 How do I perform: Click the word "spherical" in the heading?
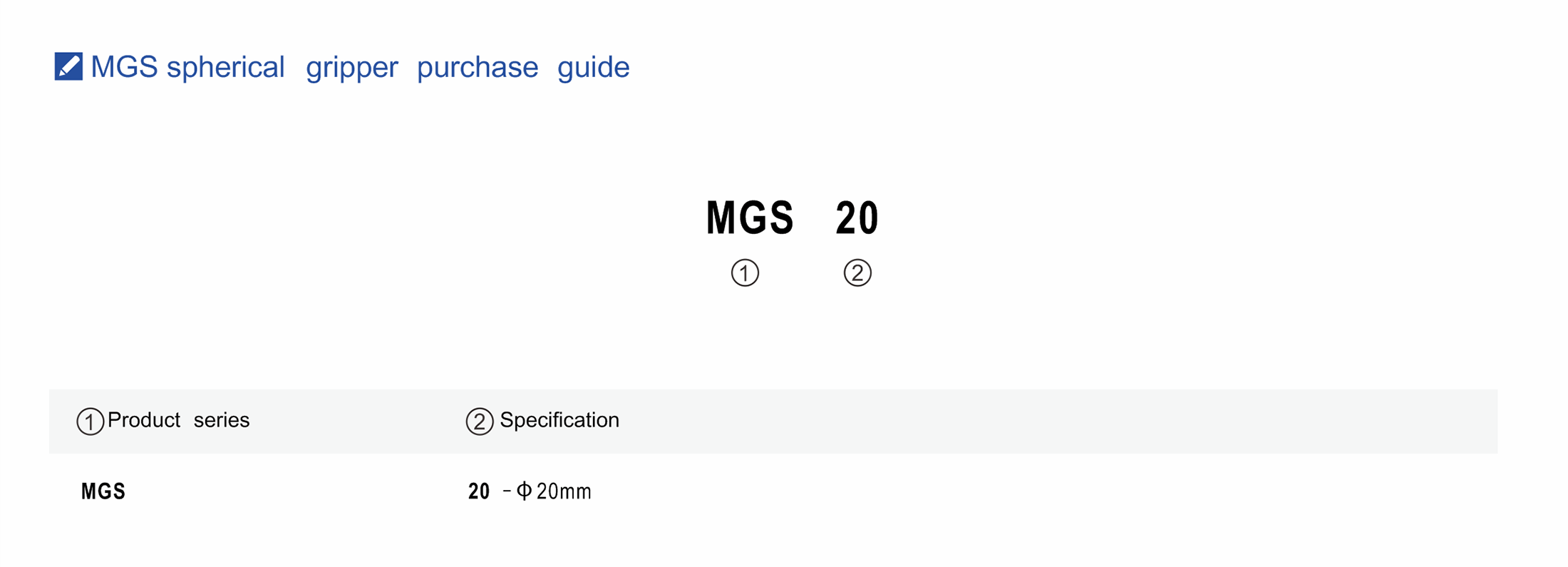tap(225, 67)
